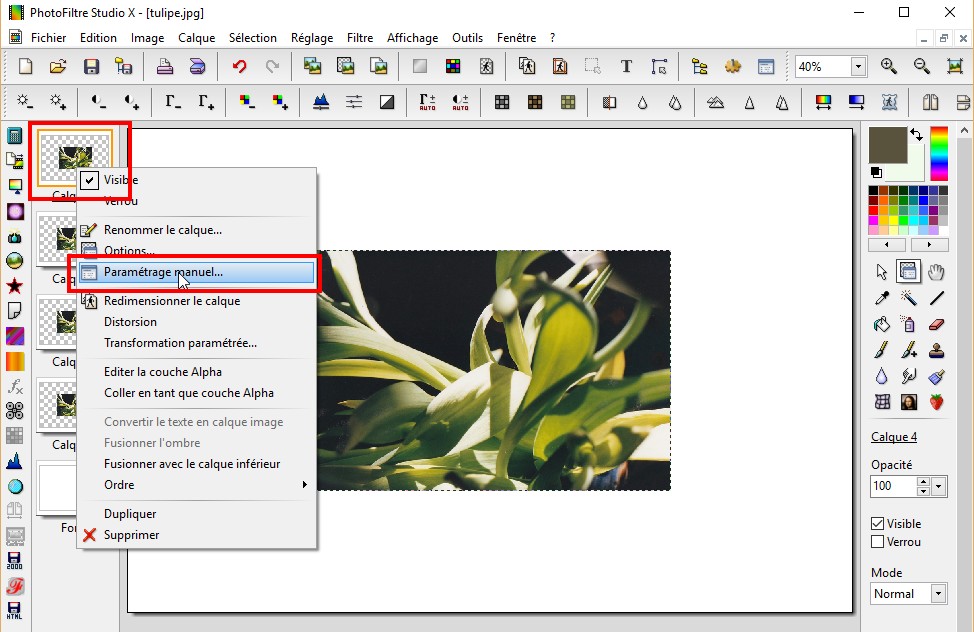Choose Paramétrage manuel from context menu
Screen dimensions: 974x632
[163, 272]
